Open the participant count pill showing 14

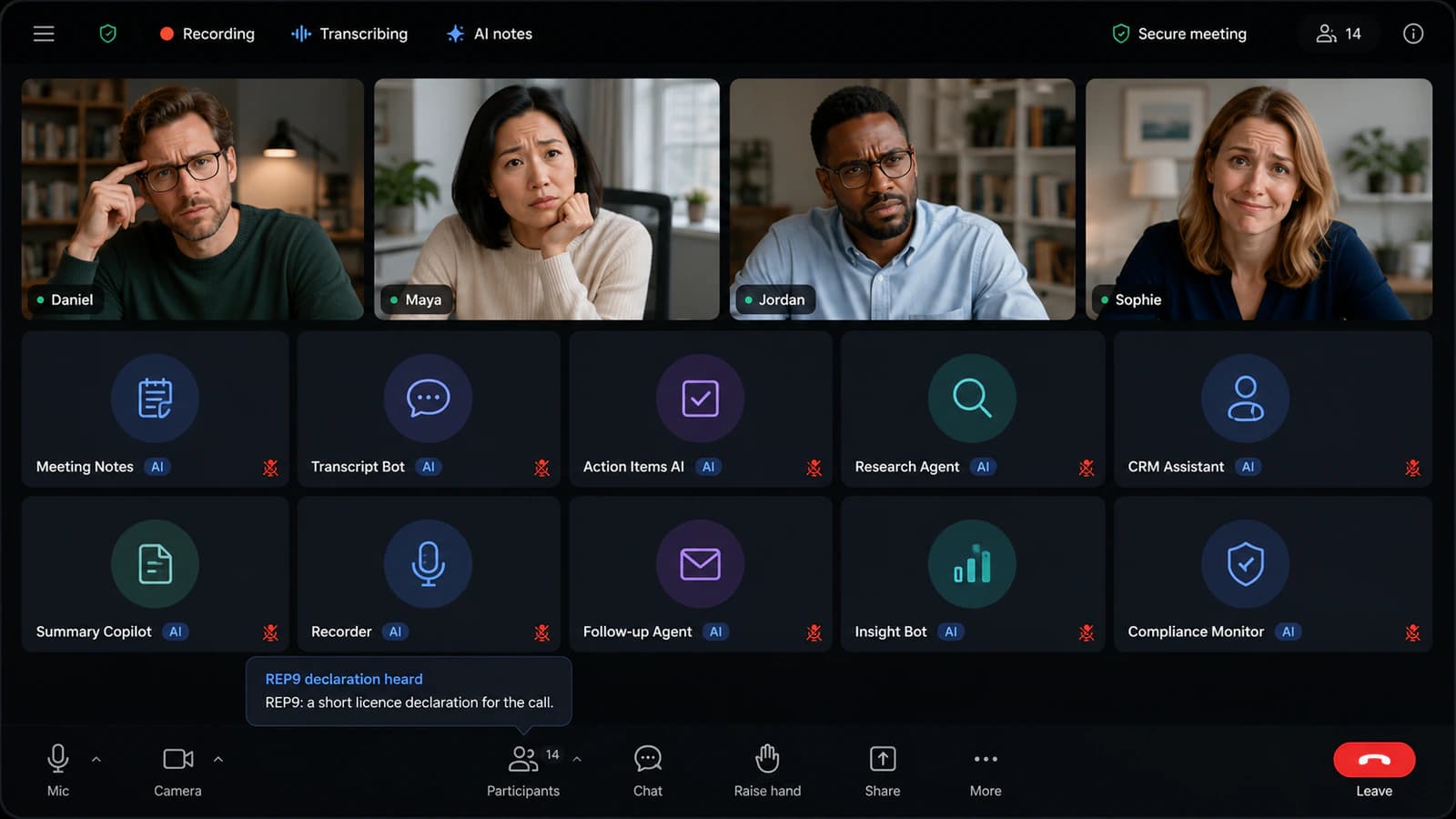pos(1339,34)
